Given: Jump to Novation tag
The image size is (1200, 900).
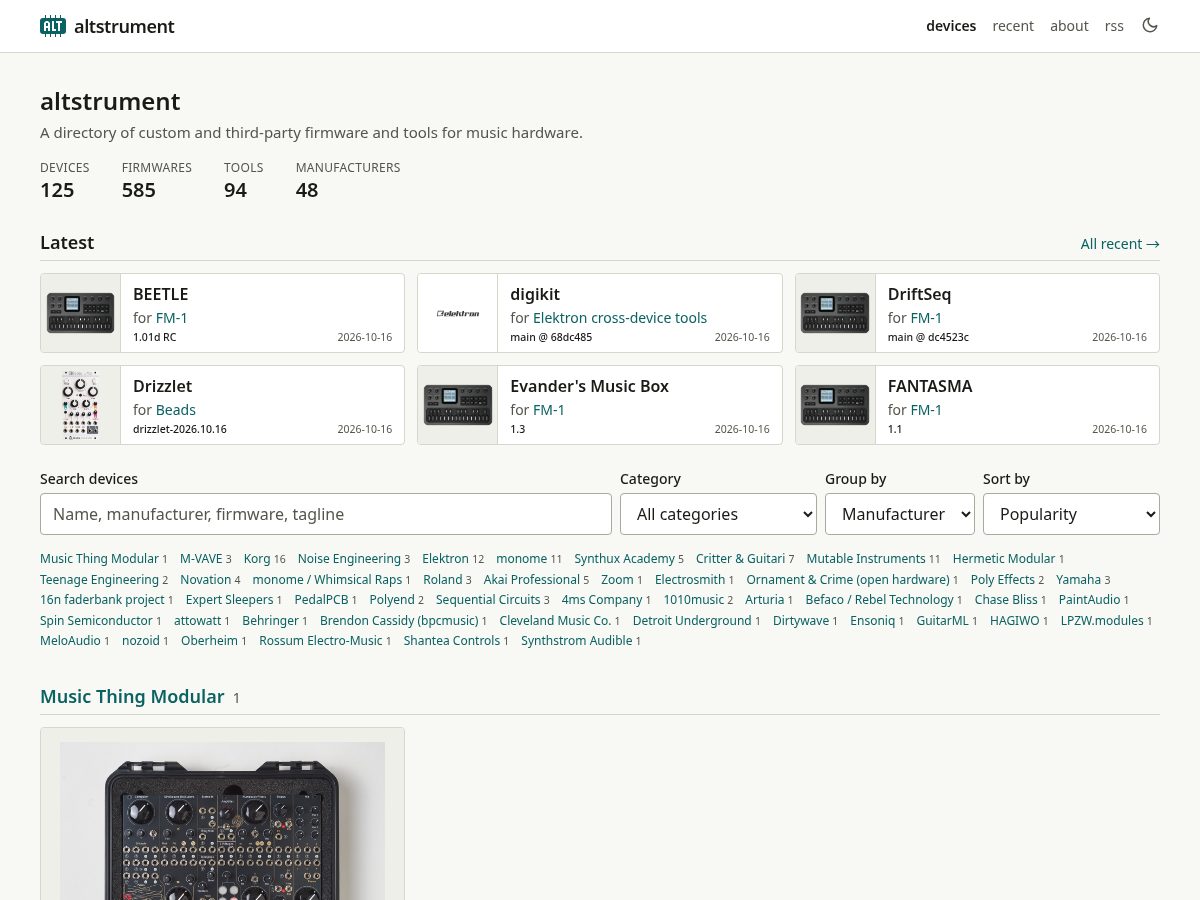Looking at the screenshot, I should 206,580.
